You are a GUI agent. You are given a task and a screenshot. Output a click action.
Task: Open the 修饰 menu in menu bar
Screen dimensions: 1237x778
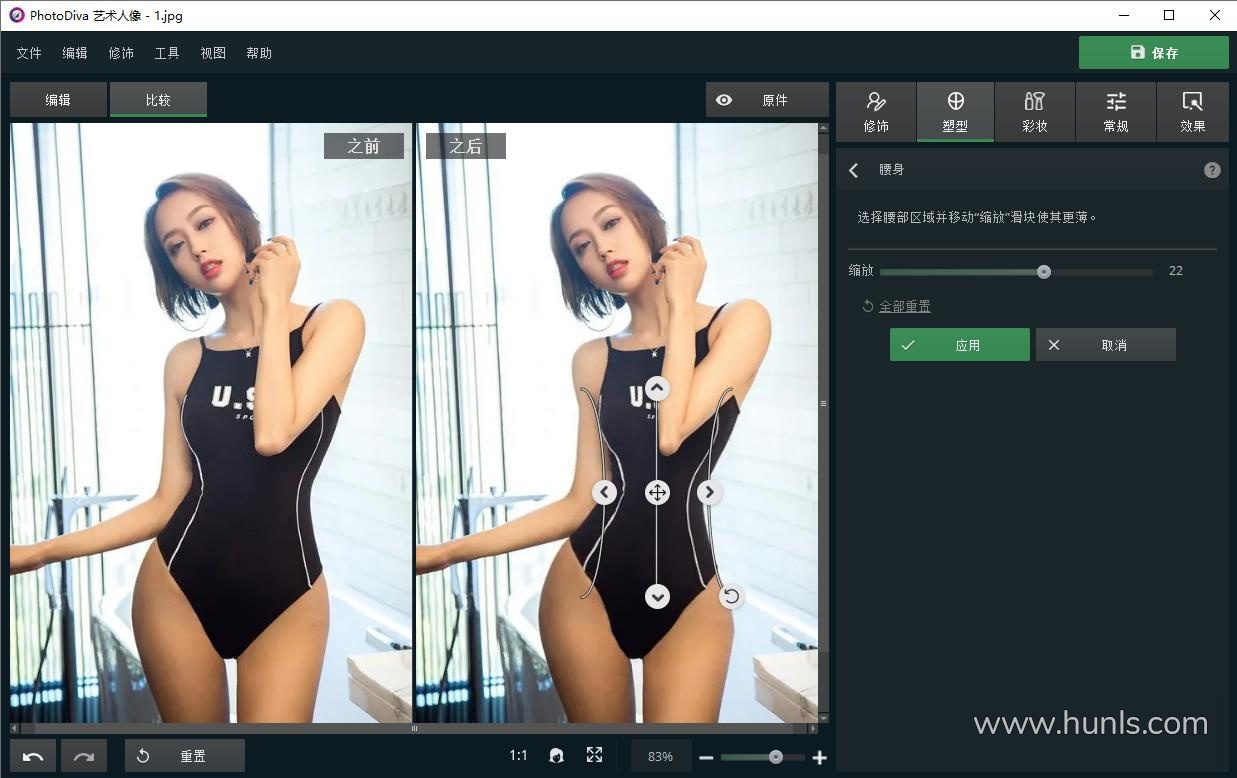pos(121,53)
